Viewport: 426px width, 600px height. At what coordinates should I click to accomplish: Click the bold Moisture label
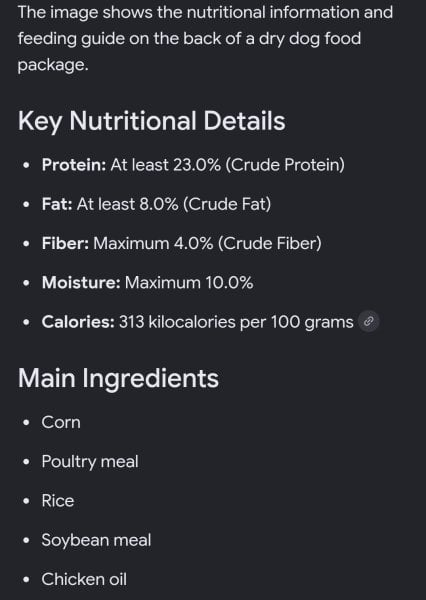(81, 283)
